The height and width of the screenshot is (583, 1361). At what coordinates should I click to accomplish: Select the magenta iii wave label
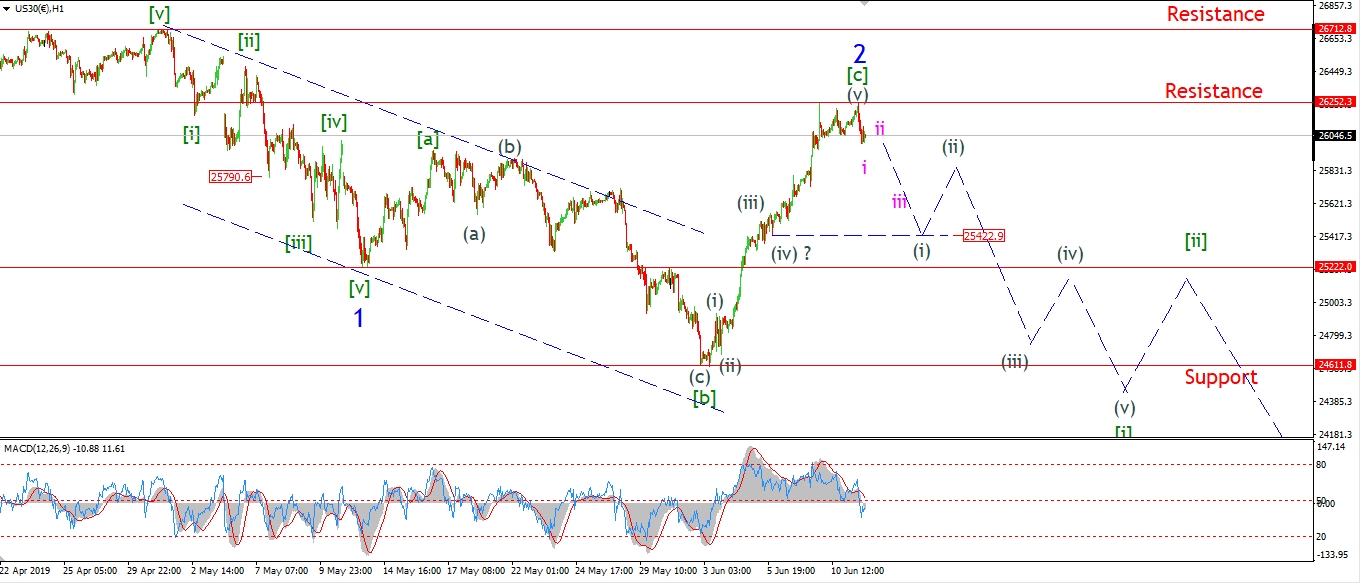click(x=900, y=202)
